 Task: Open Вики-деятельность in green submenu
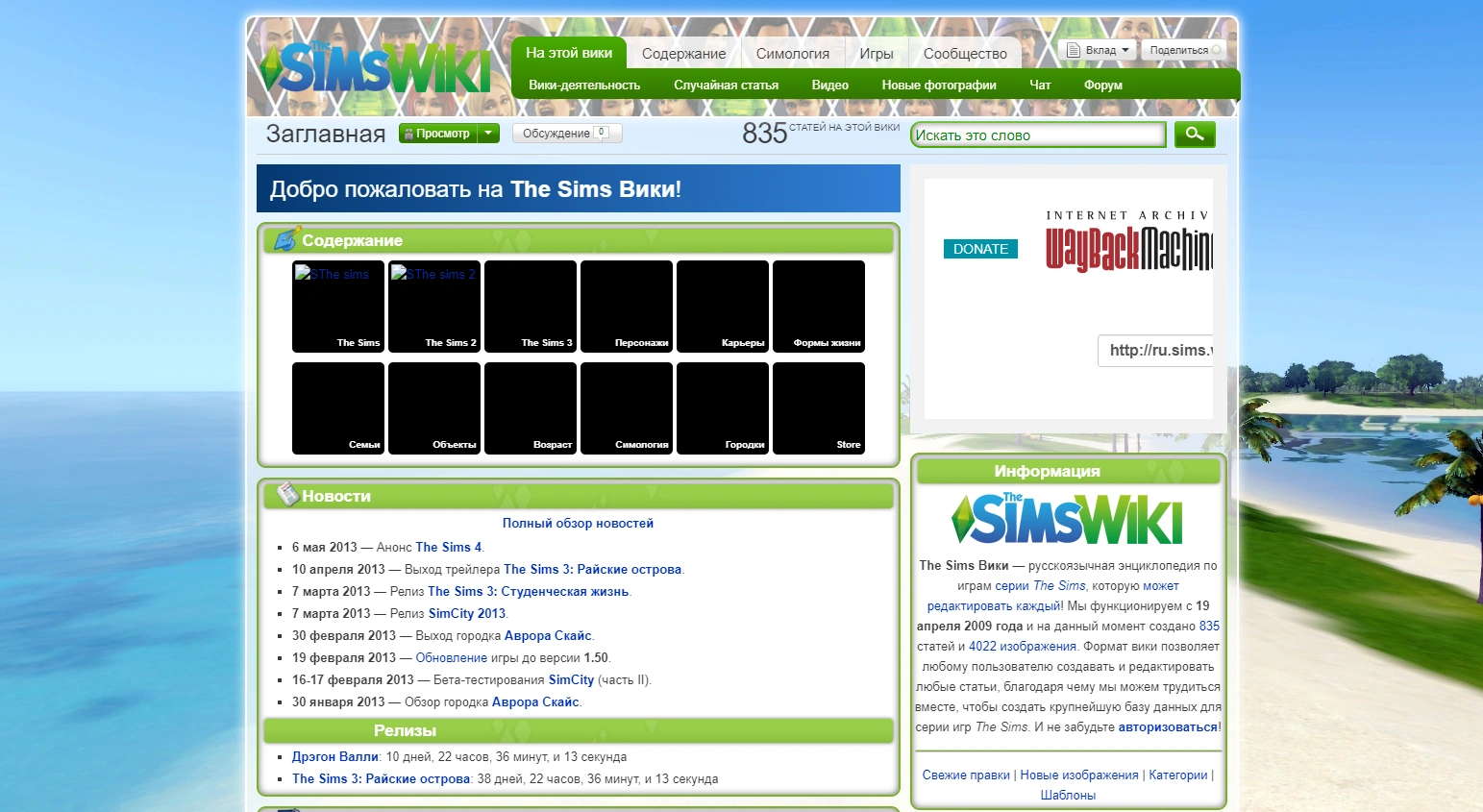584,85
